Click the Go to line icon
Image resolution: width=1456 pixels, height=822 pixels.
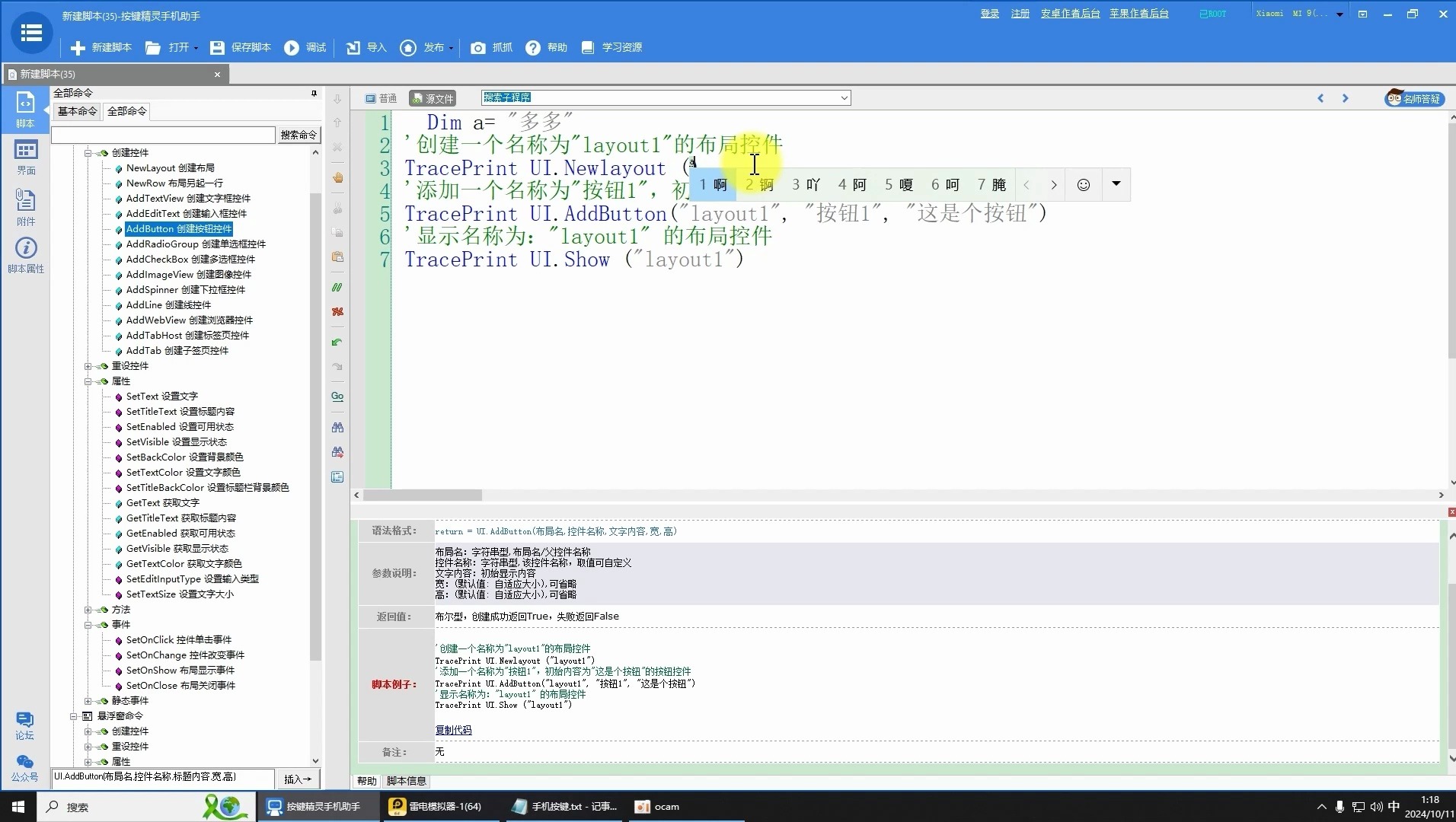coord(337,397)
